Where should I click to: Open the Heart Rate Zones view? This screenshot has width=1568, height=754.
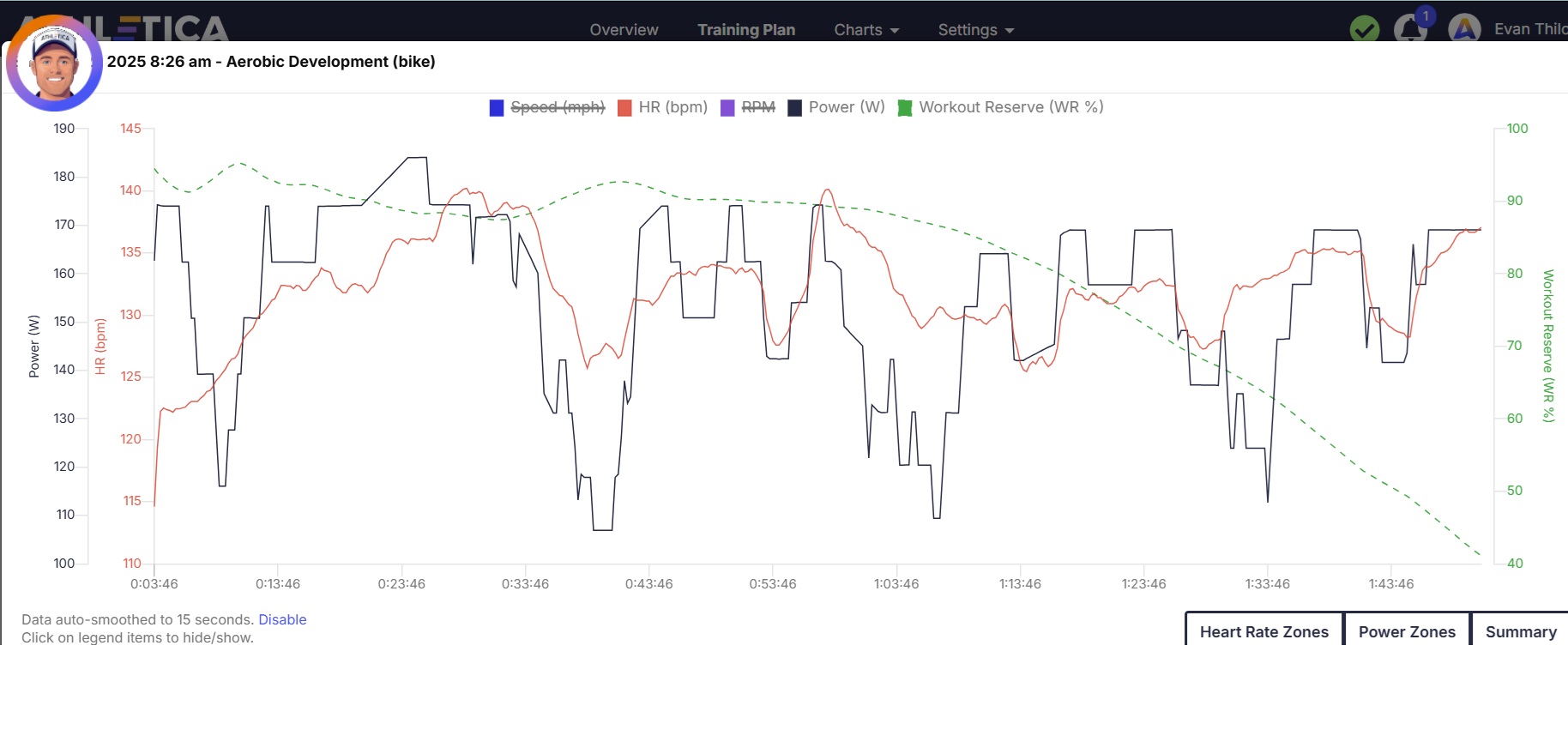(1263, 631)
